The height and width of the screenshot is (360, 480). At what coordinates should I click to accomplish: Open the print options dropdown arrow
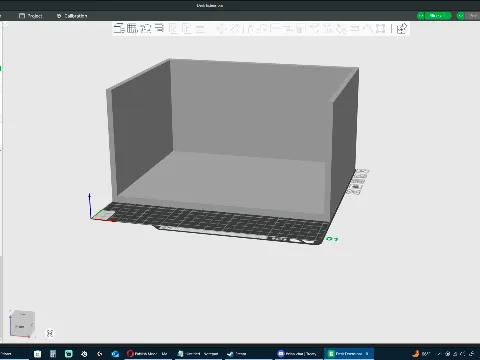point(461,16)
